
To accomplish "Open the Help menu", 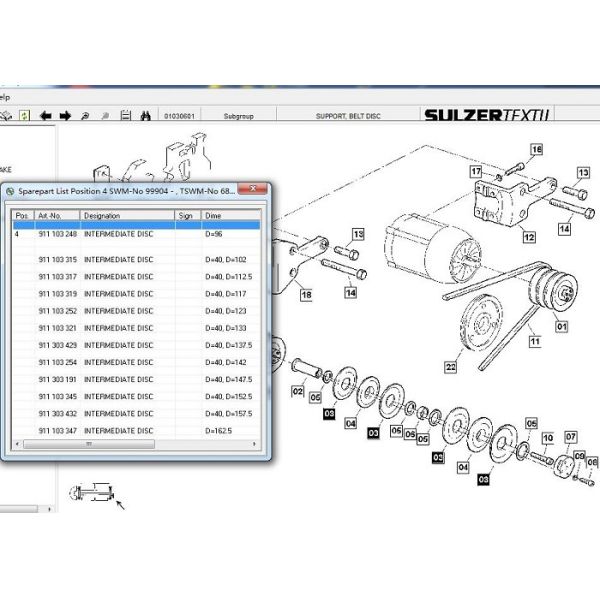I will (x=5, y=97).
